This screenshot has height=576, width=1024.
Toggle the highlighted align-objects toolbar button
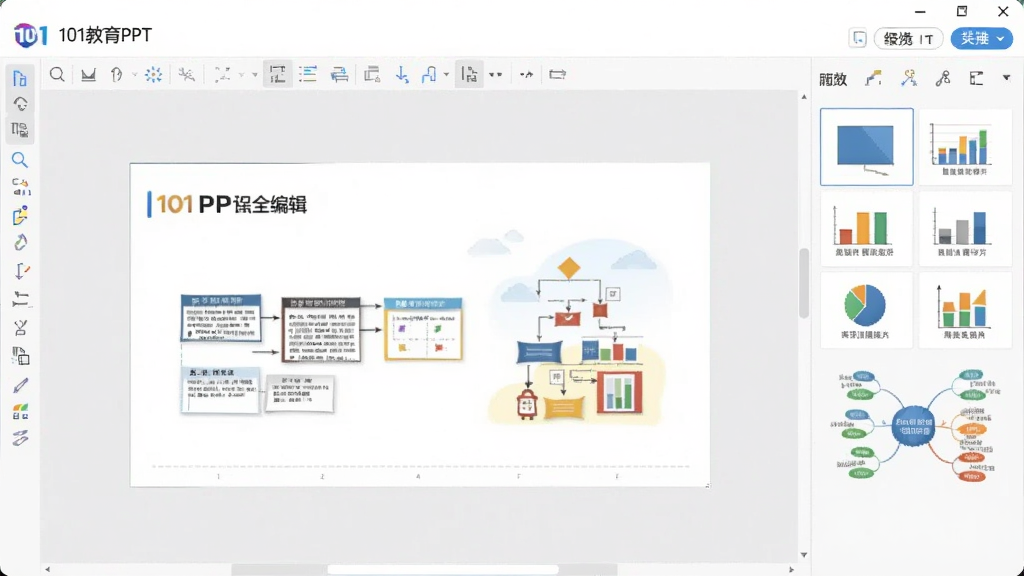click(469, 74)
